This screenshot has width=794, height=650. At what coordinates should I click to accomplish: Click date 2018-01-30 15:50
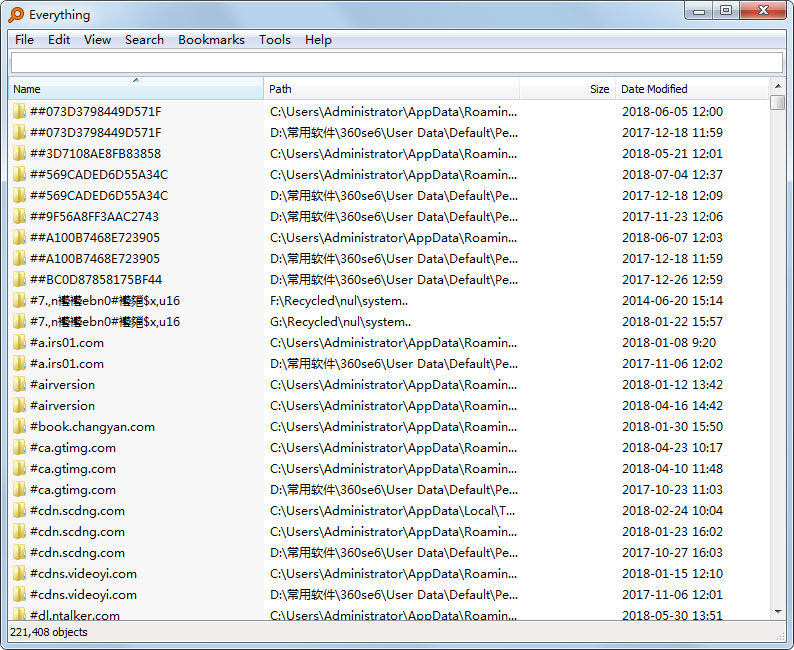(x=672, y=427)
